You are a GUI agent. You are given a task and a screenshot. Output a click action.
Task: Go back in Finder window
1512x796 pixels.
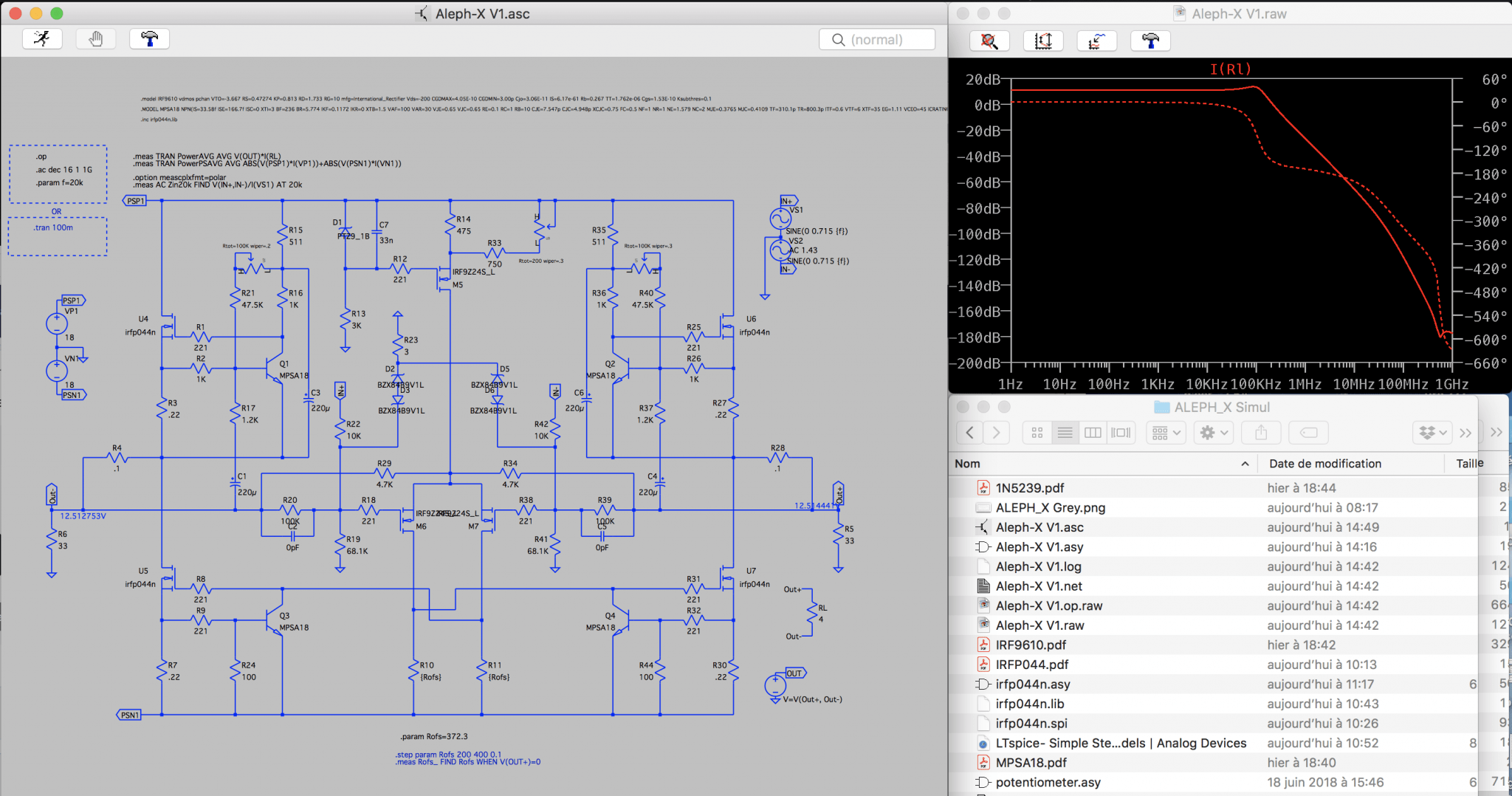[x=970, y=433]
